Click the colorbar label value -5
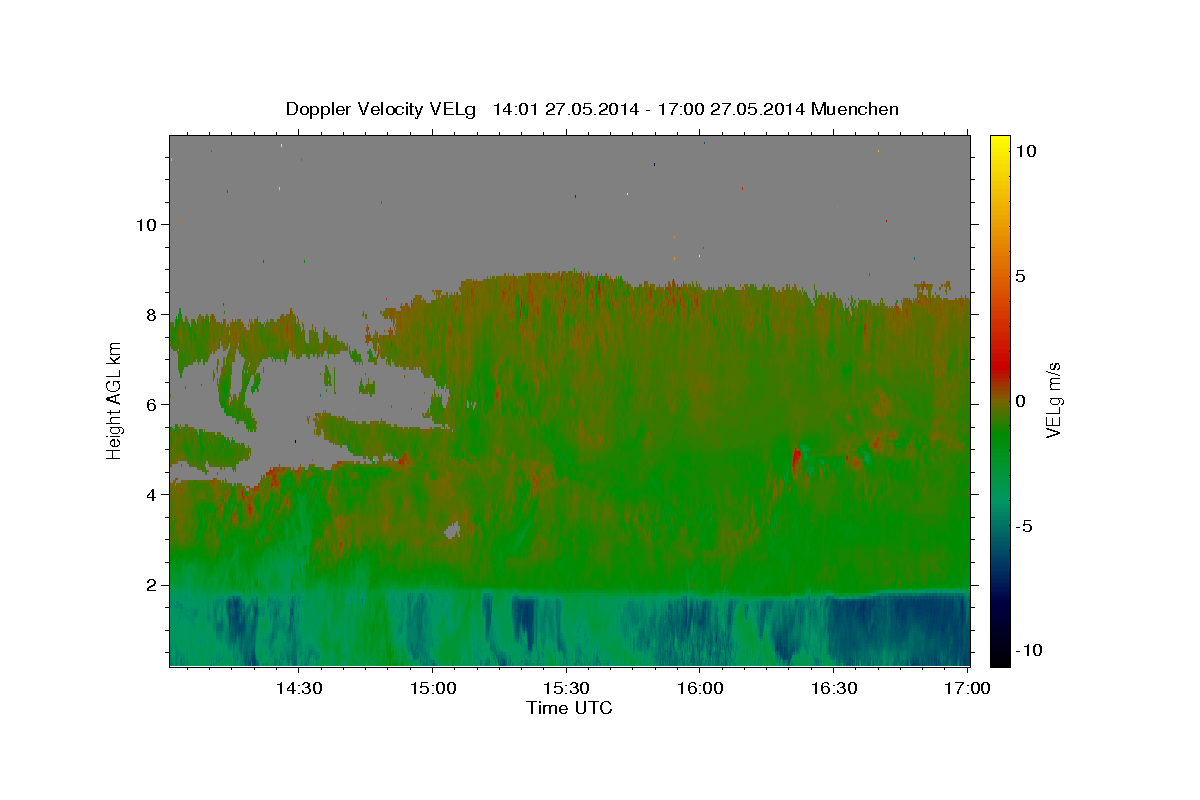The image size is (1200, 800). 1024,526
